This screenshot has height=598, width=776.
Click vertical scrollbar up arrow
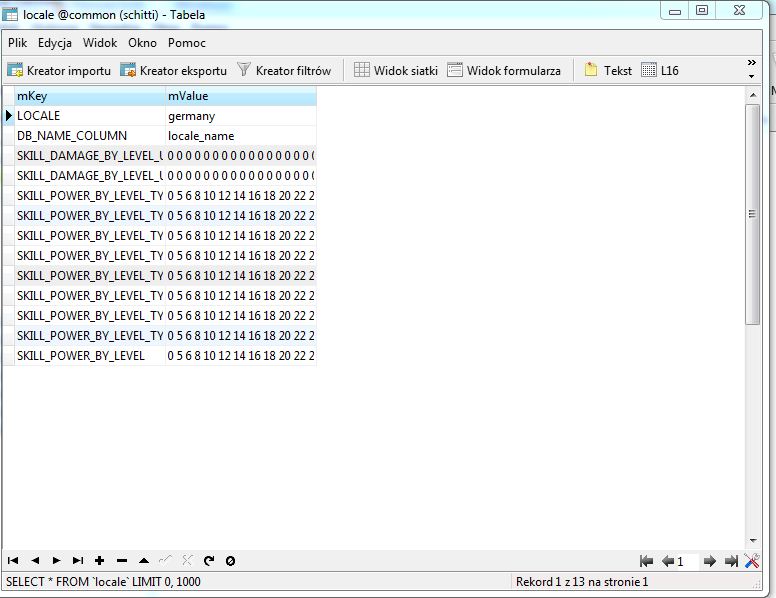click(x=753, y=95)
